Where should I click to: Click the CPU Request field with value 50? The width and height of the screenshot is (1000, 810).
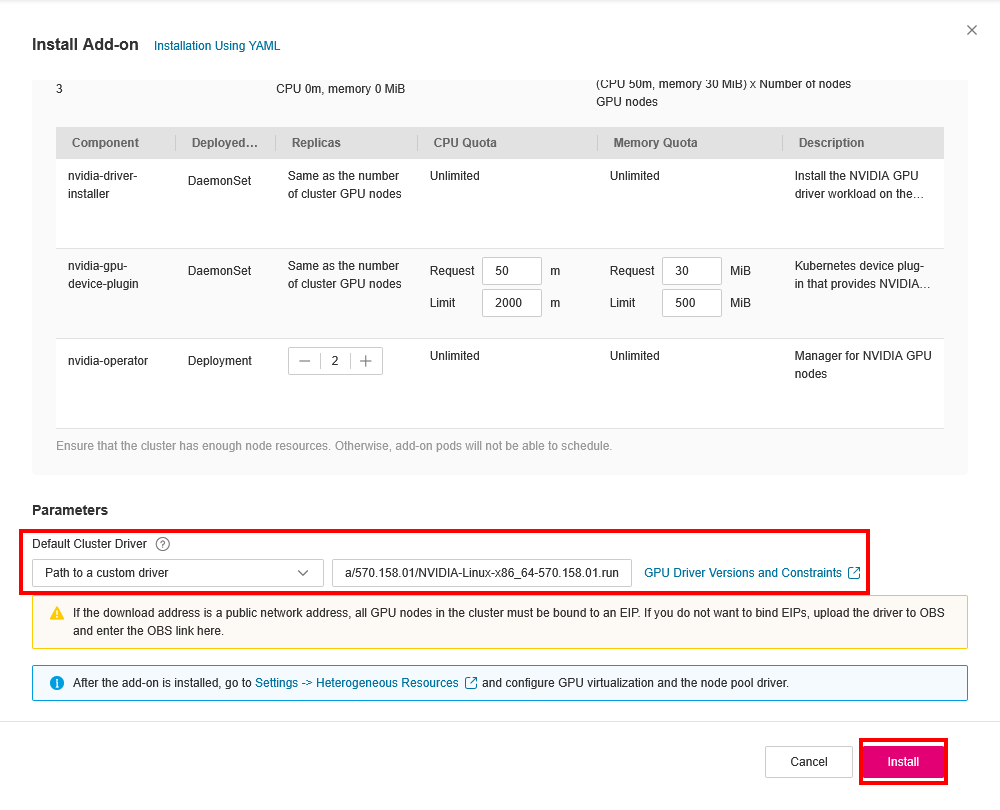point(511,271)
